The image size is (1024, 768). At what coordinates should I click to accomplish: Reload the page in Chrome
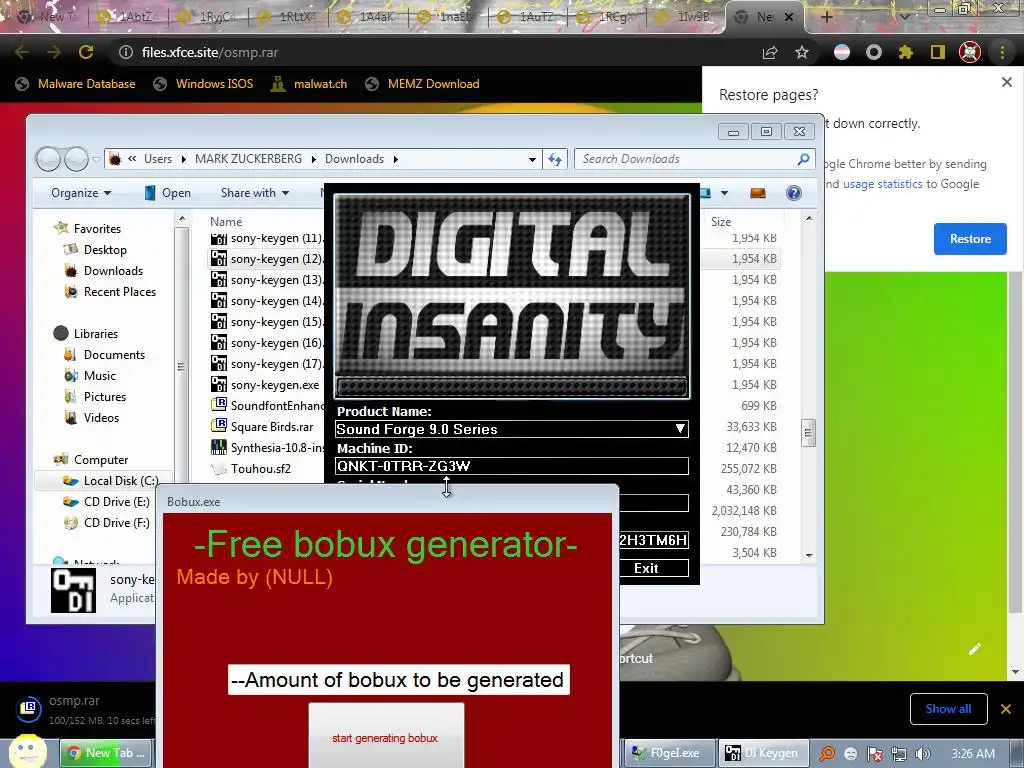tap(86, 52)
